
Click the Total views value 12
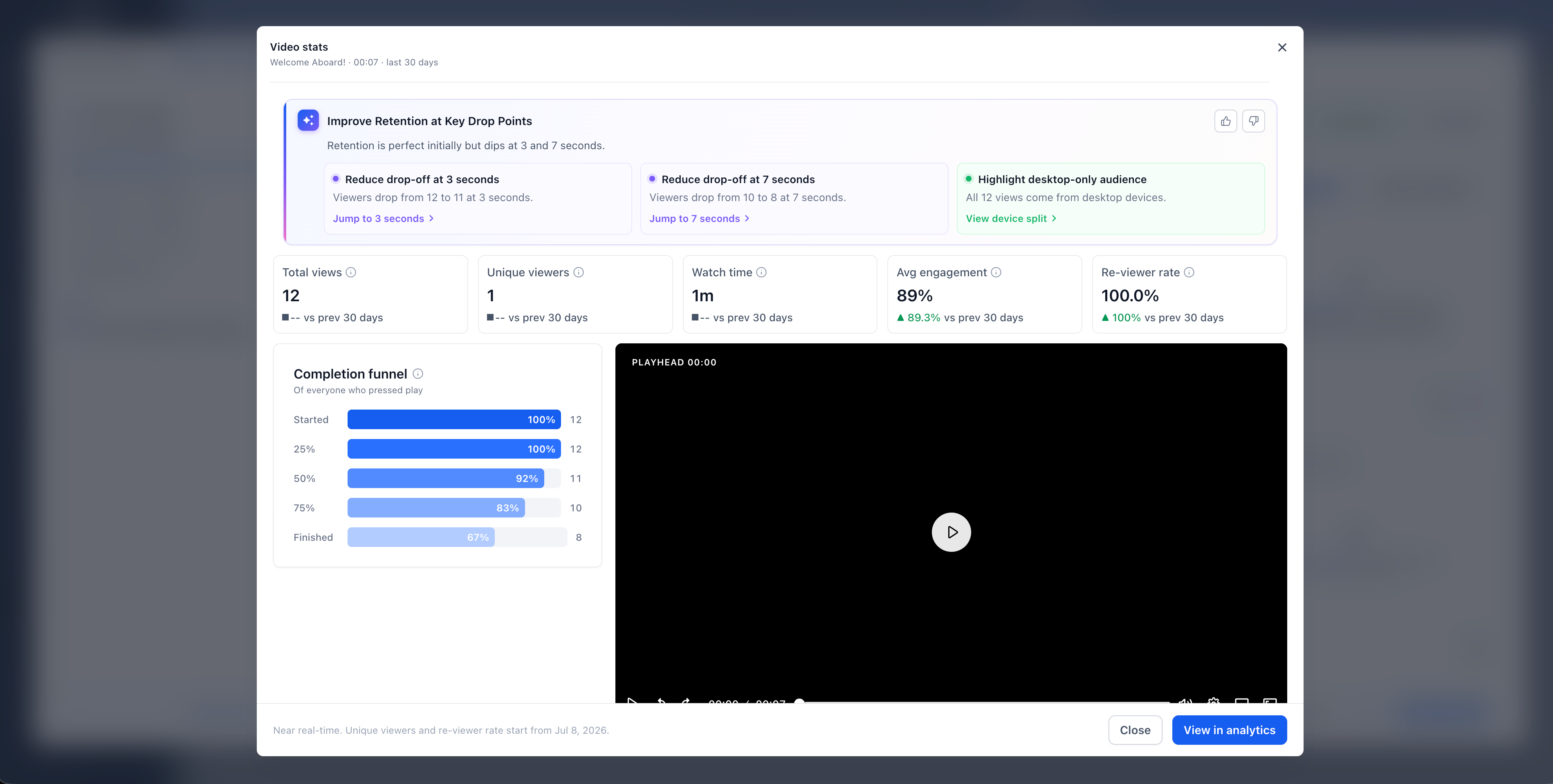[x=291, y=296]
